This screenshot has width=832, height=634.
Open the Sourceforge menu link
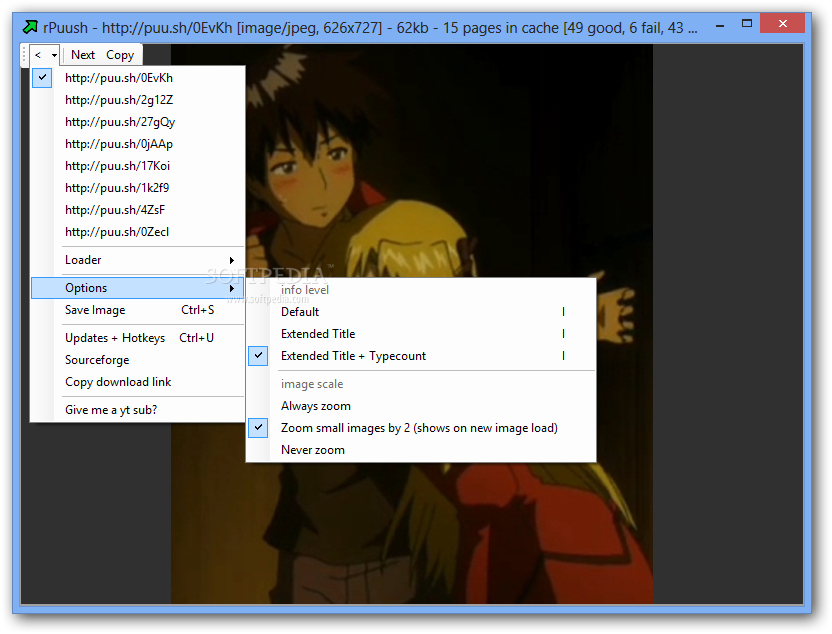click(x=137, y=360)
